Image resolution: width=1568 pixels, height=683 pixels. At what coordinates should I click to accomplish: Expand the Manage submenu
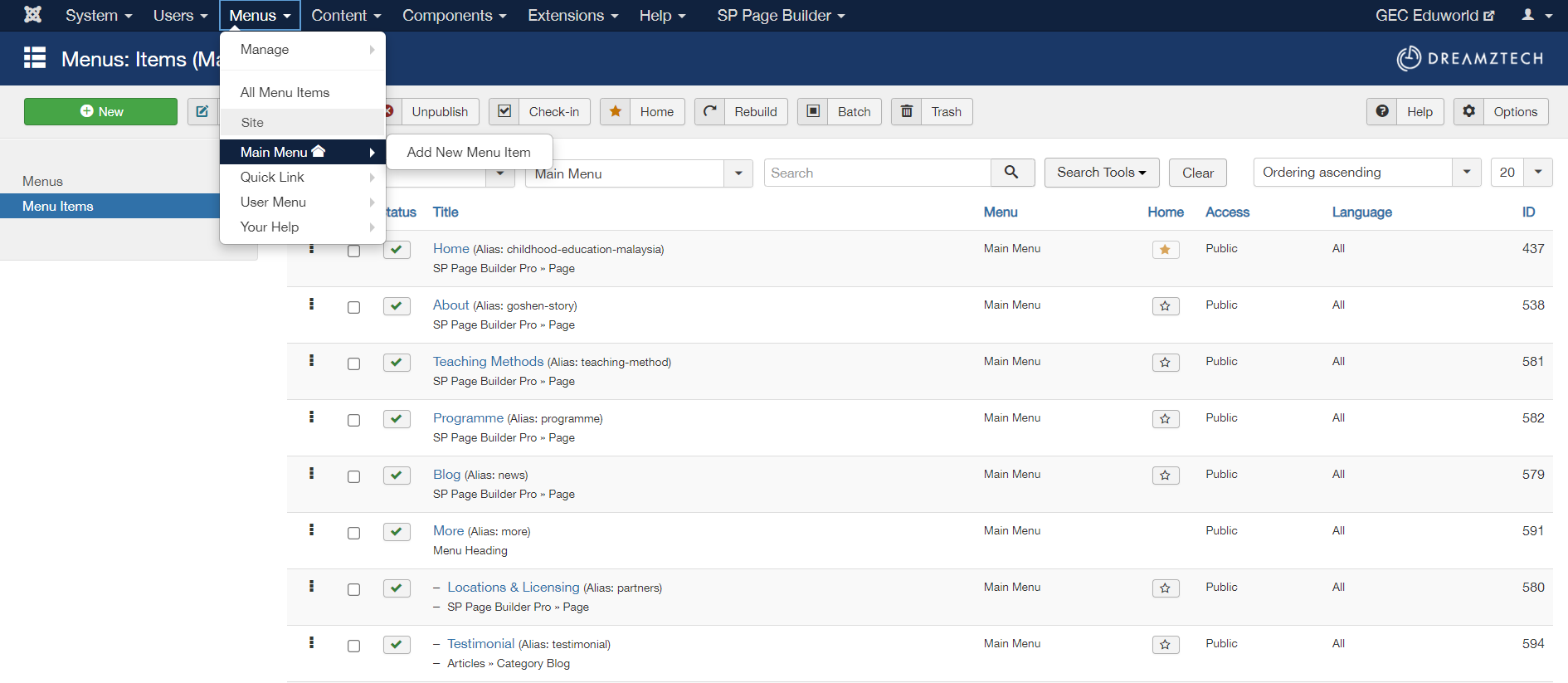303,50
